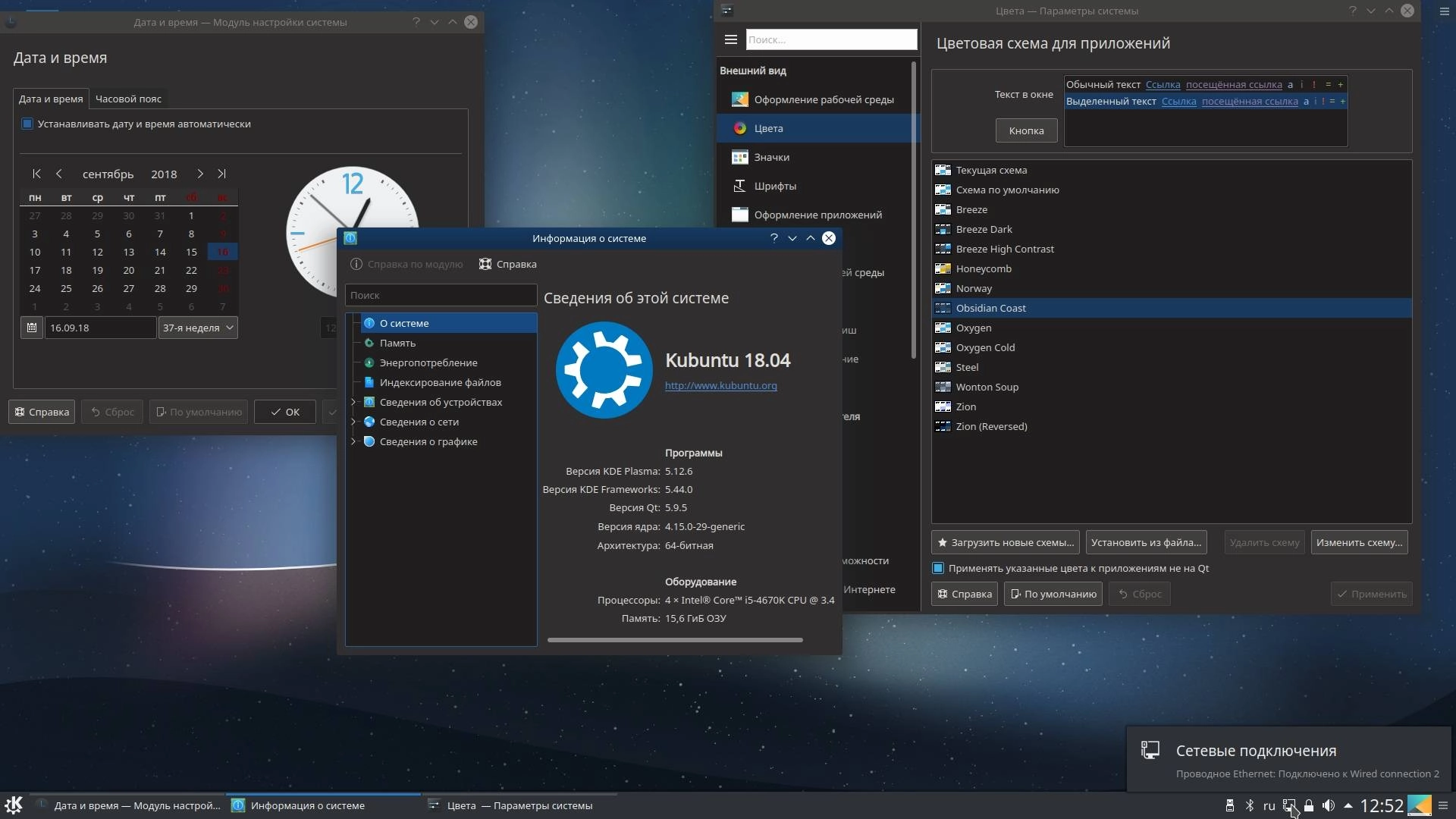This screenshot has height=819, width=1456.
Task: Open the 37-я неделя week dropdown
Action: pos(198,328)
